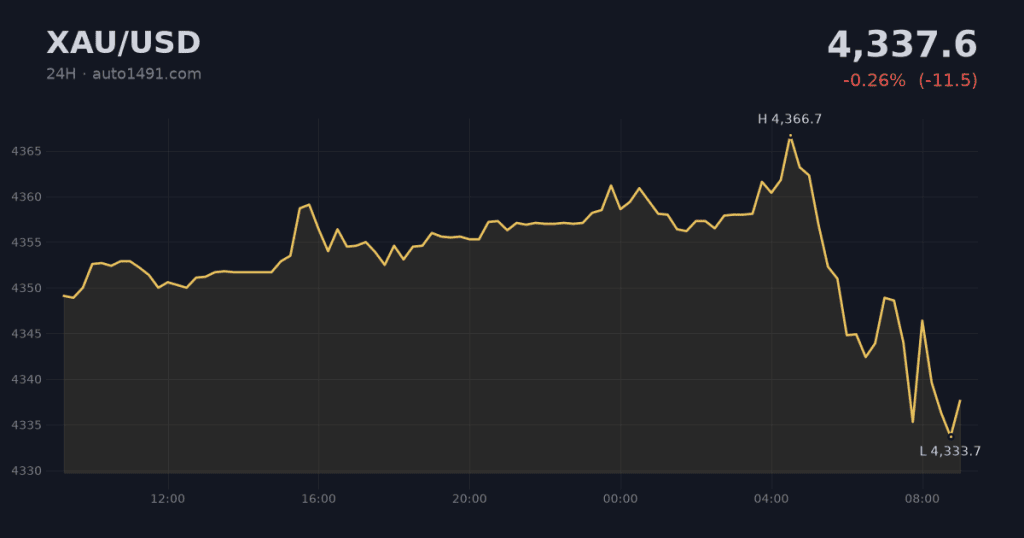
Task: Click the 16:00 time axis label
Action: 319,499
